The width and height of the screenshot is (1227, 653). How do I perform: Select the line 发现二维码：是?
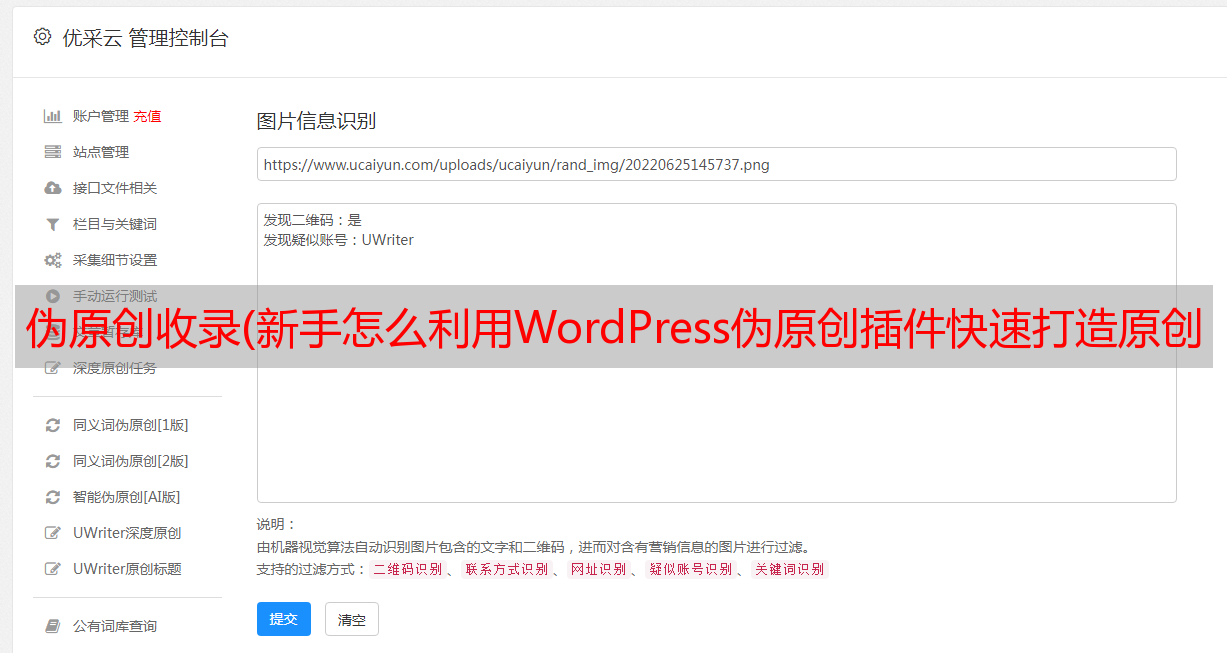coord(313,220)
